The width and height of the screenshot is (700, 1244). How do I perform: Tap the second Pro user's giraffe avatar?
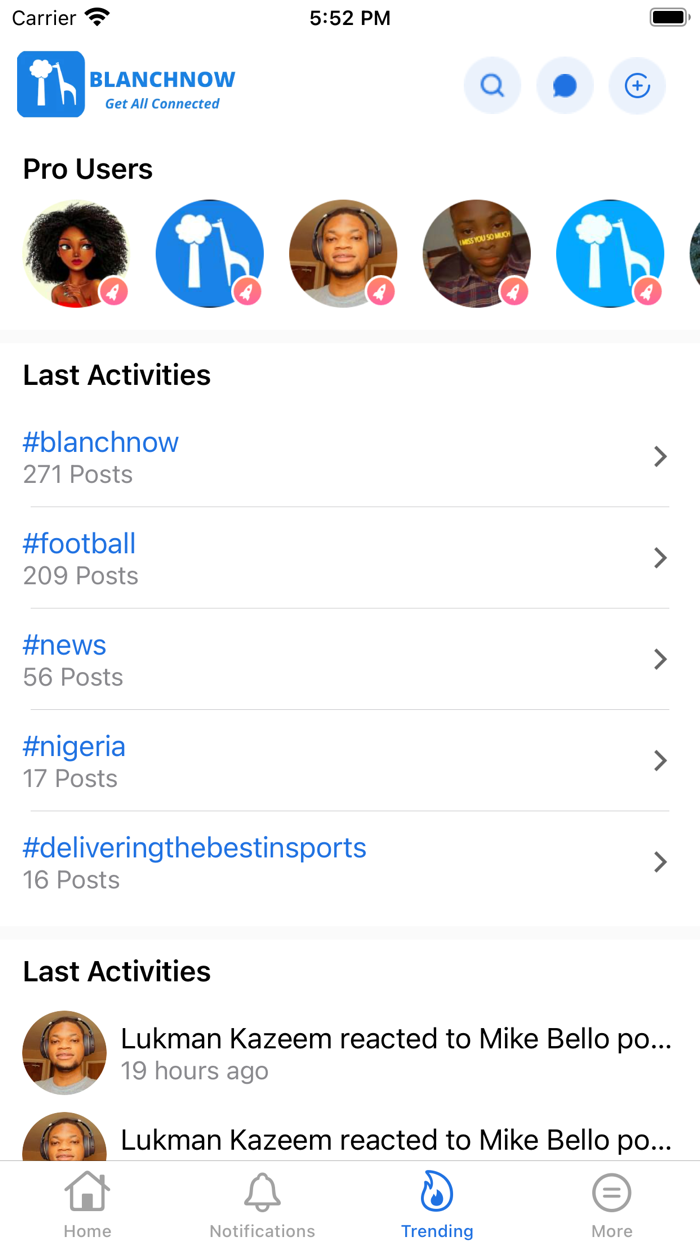[x=210, y=253]
